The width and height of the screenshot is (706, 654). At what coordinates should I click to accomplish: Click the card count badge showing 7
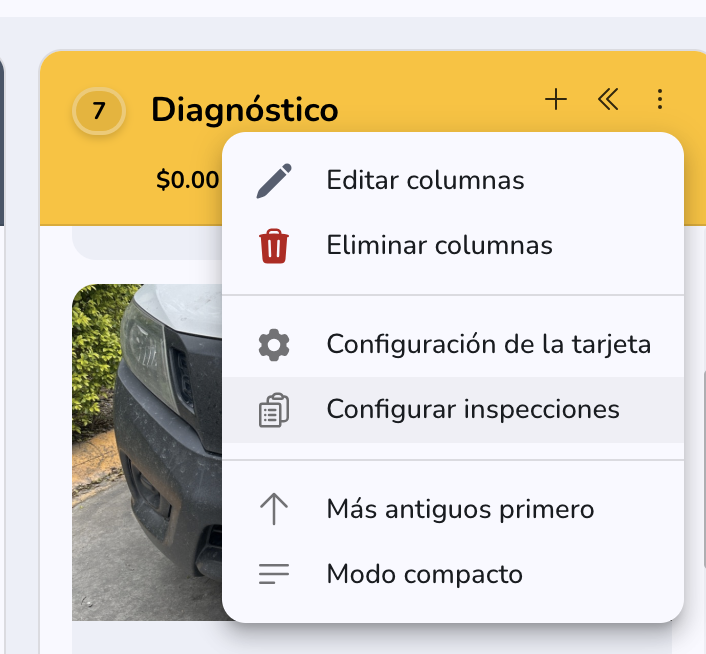click(99, 111)
